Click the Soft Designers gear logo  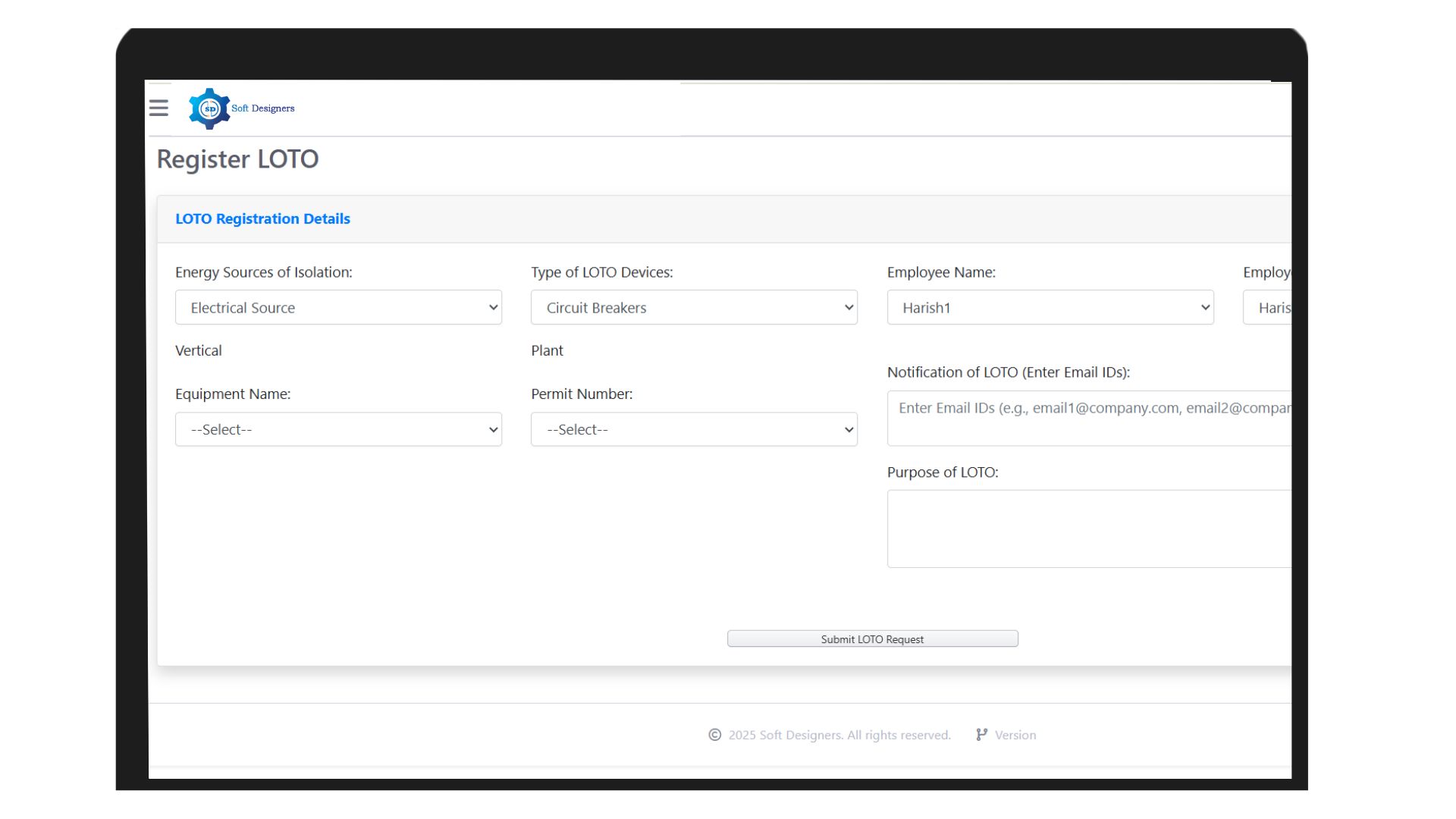(x=209, y=108)
